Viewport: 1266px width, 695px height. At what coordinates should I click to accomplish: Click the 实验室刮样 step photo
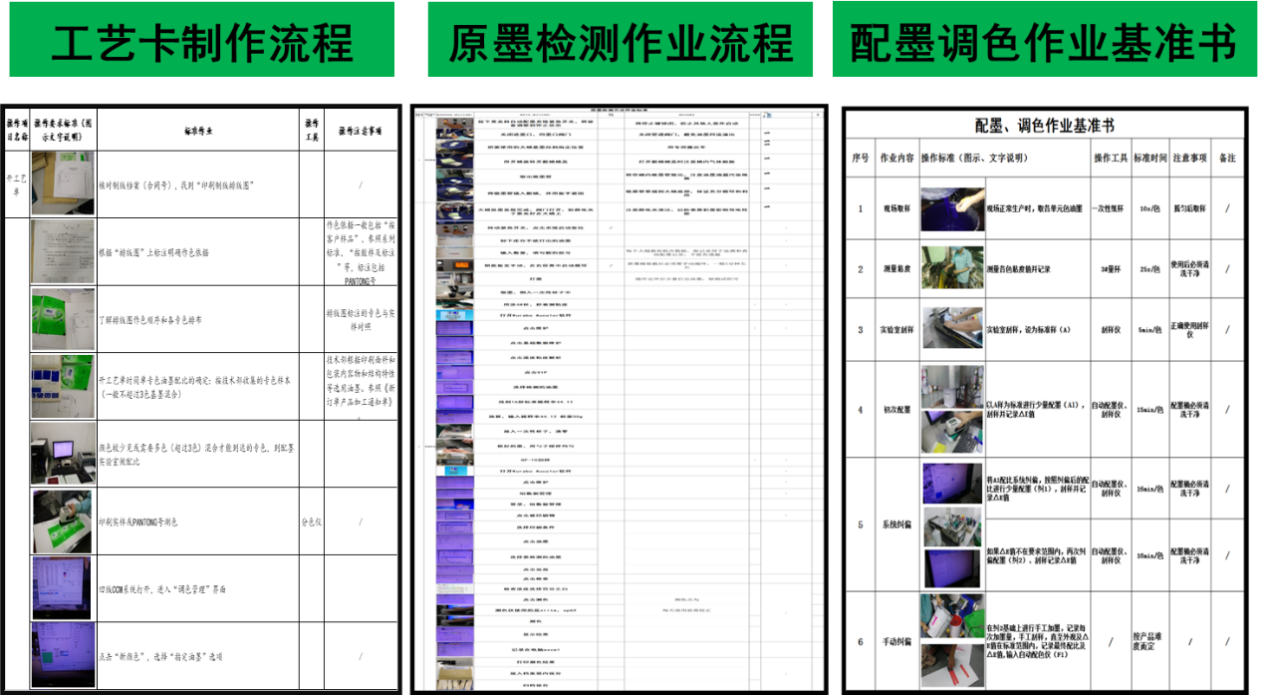point(951,329)
